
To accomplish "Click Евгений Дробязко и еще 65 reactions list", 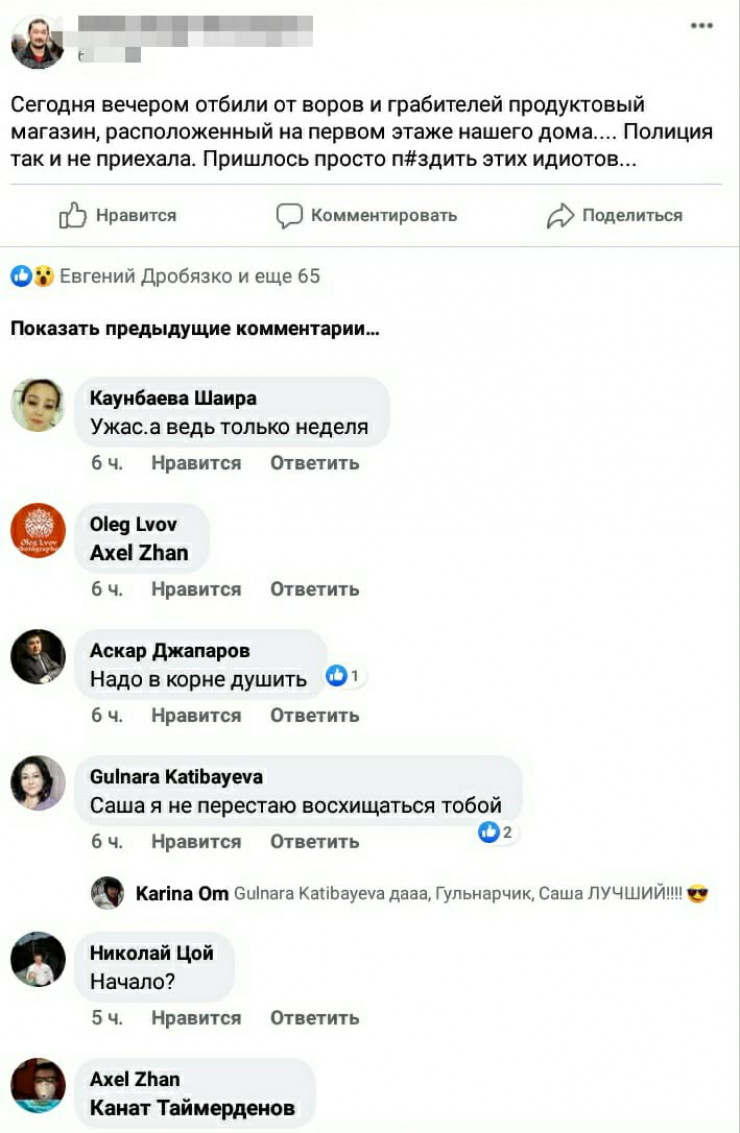I will pos(189,275).
